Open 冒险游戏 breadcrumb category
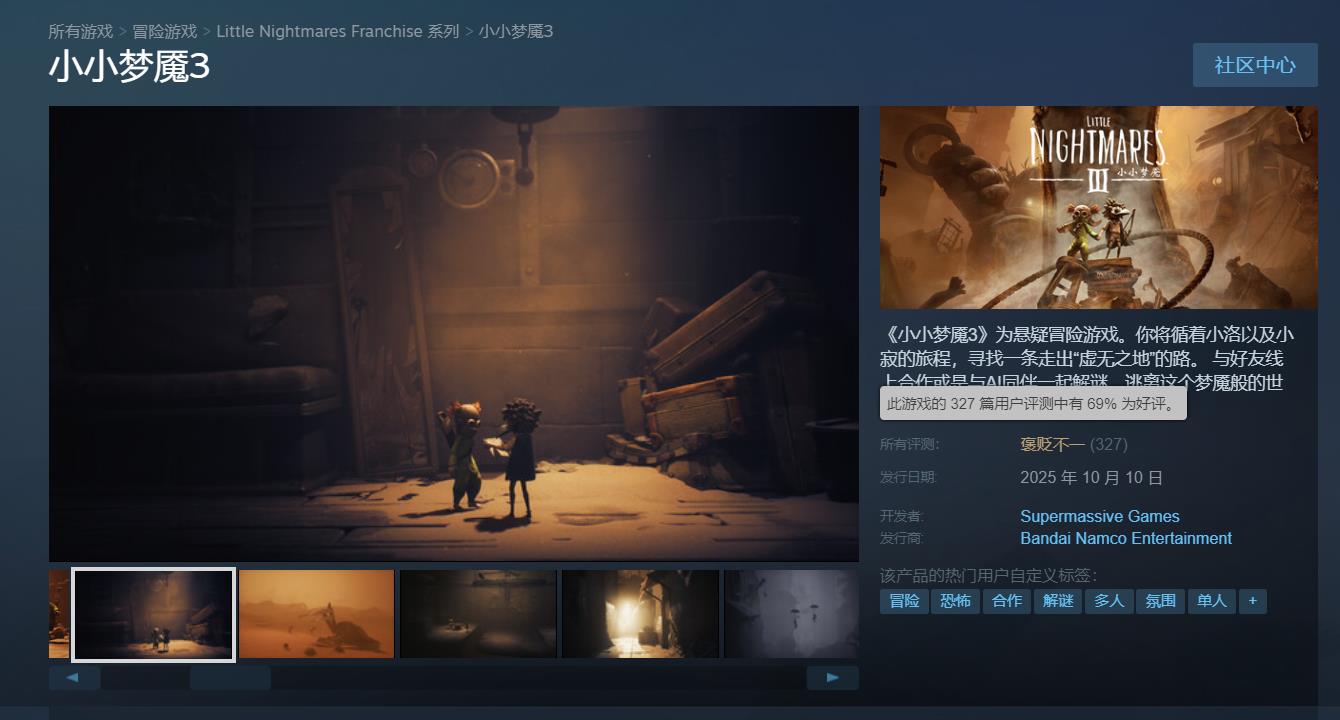 tap(165, 31)
